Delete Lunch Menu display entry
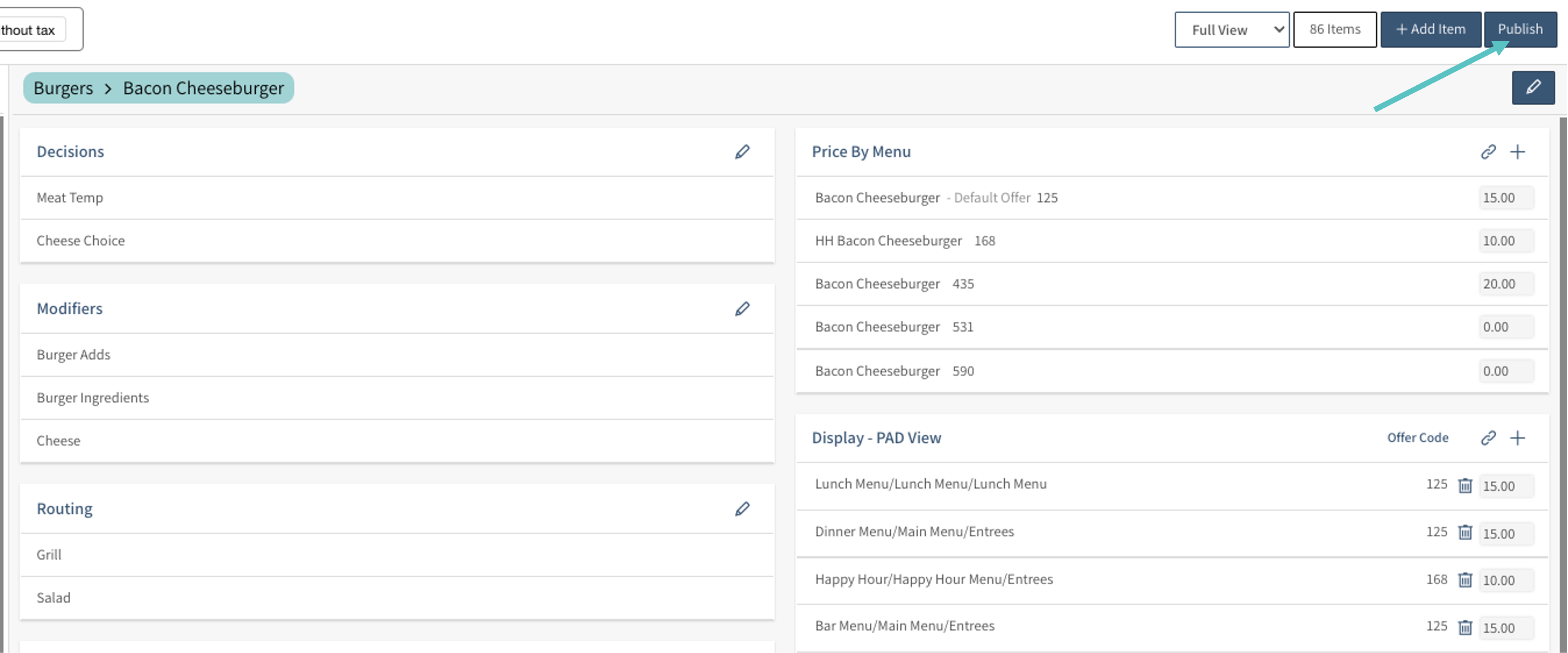The width and height of the screenshot is (1568, 653). pyautogui.click(x=1464, y=485)
